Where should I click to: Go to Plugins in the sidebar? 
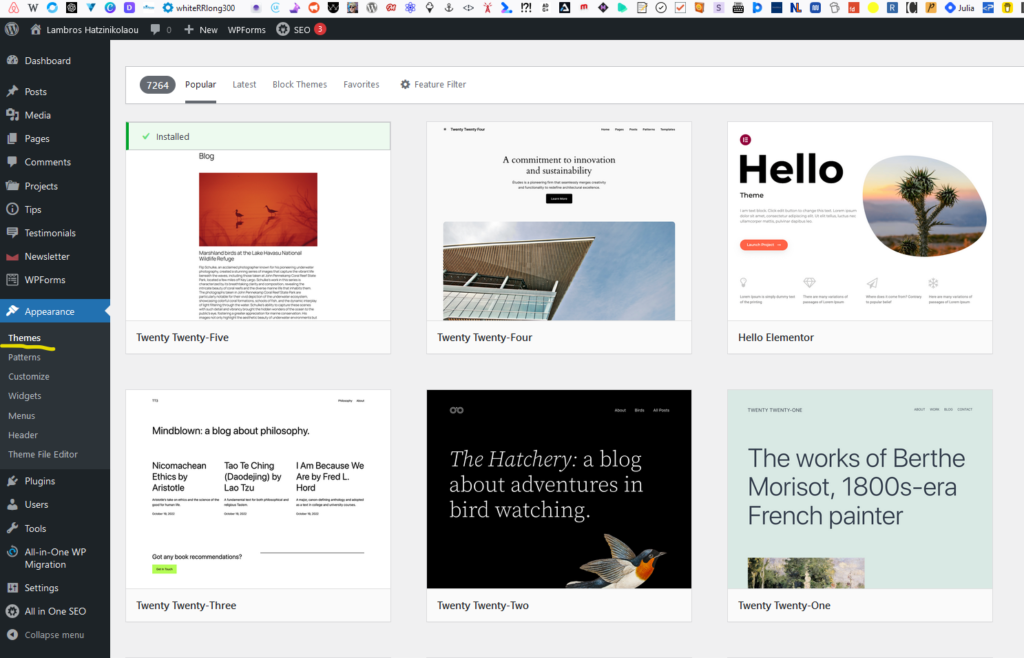40,481
